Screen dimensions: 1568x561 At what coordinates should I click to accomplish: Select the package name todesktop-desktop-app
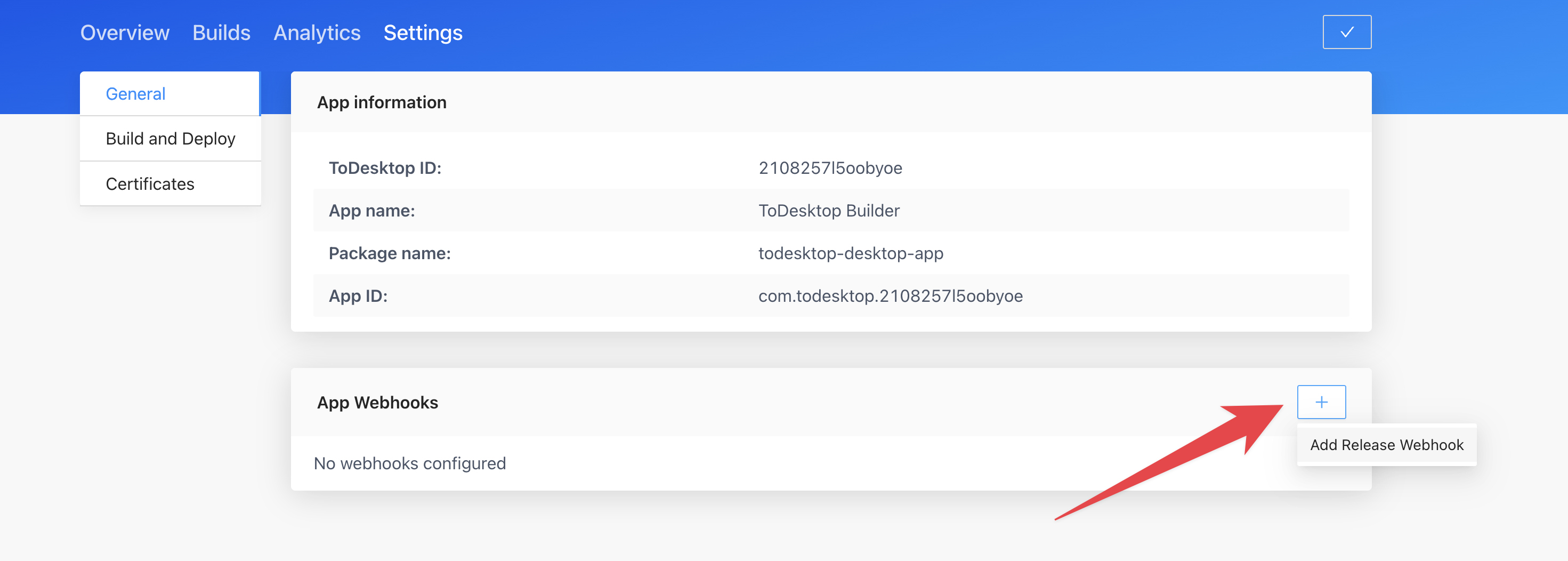(x=850, y=253)
